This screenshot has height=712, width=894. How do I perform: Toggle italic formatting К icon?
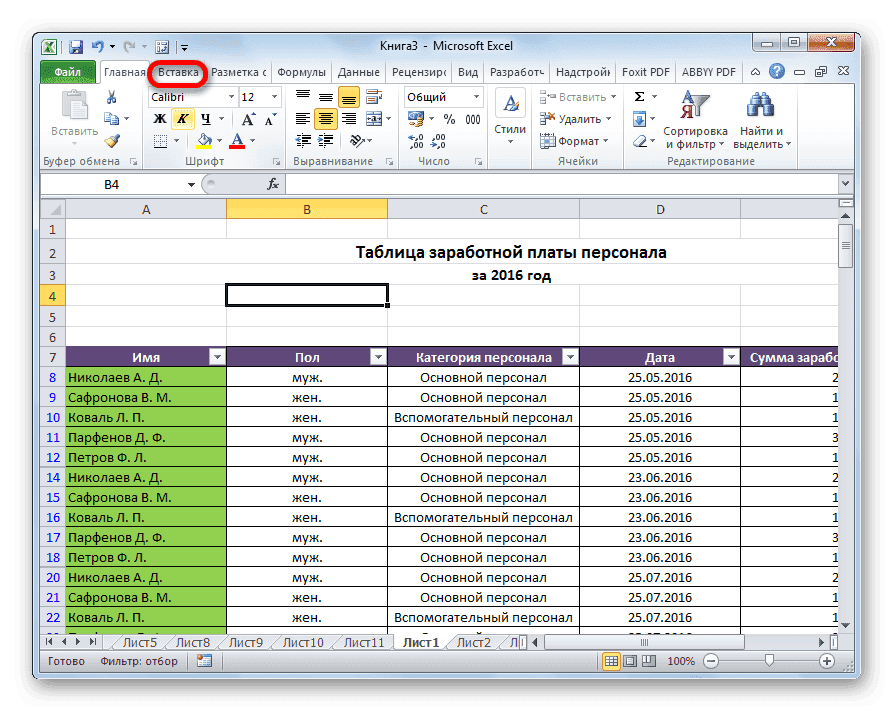(183, 119)
